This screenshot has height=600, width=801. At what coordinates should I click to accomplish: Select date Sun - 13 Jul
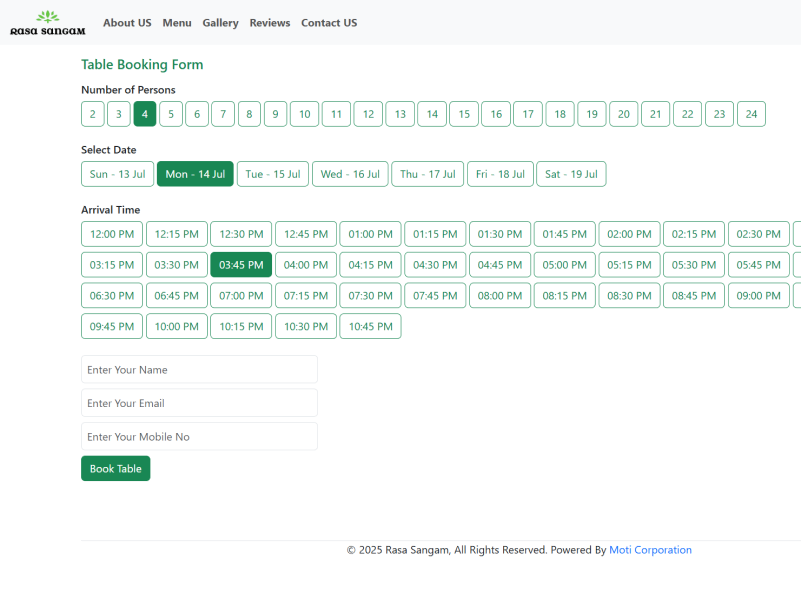click(x=117, y=174)
